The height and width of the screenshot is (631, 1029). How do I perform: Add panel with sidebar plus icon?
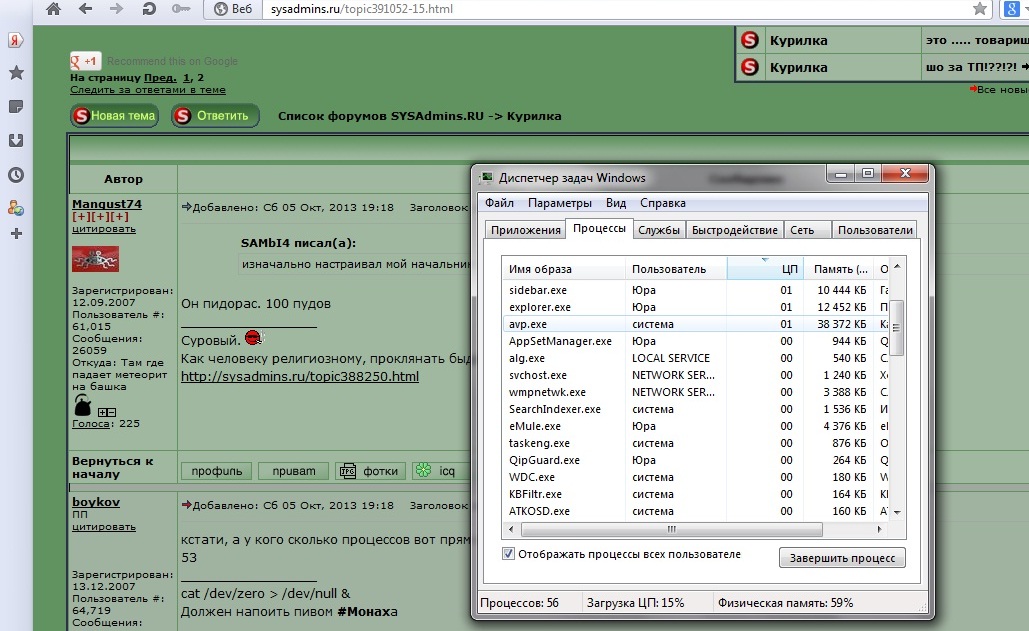(x=16, y=234)
